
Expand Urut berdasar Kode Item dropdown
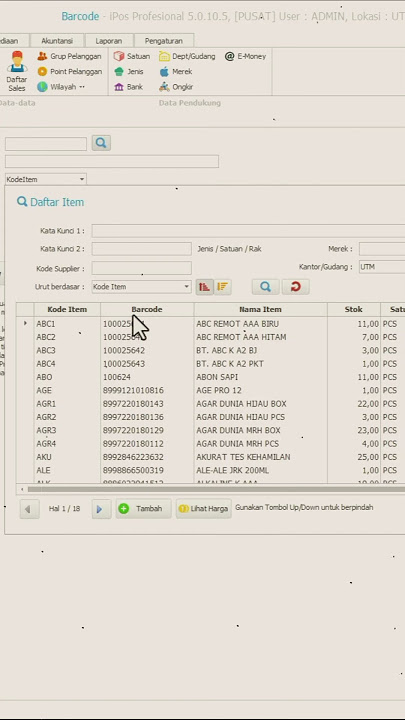[x=186, y=287]
